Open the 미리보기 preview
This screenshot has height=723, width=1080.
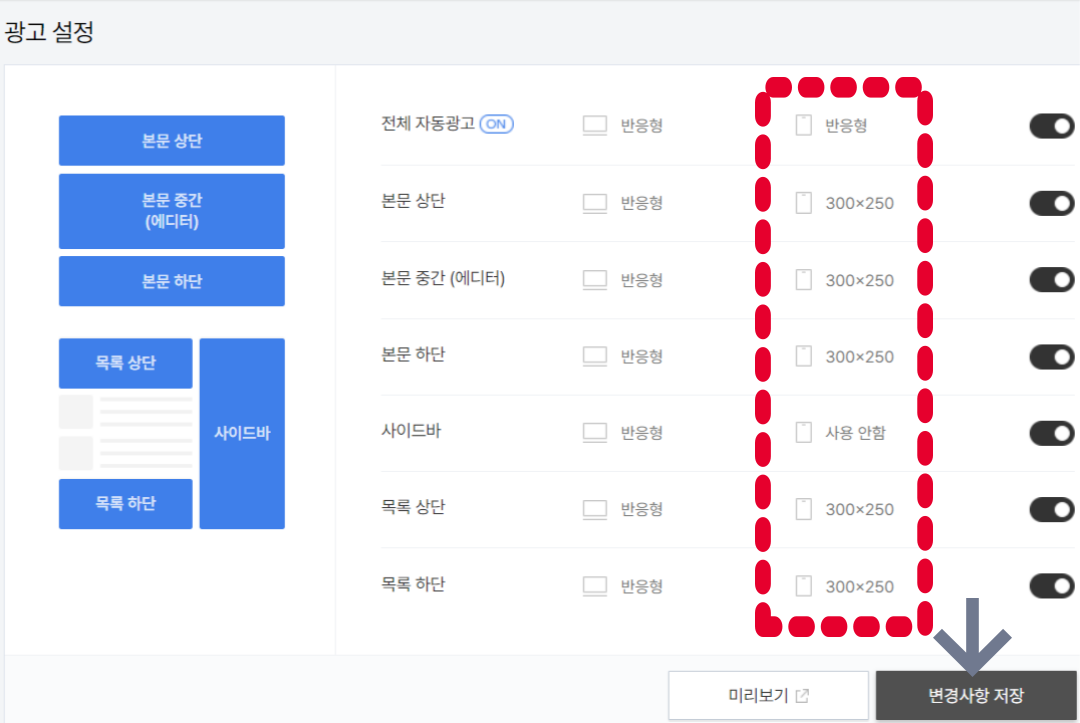click(x=770, y=694)
